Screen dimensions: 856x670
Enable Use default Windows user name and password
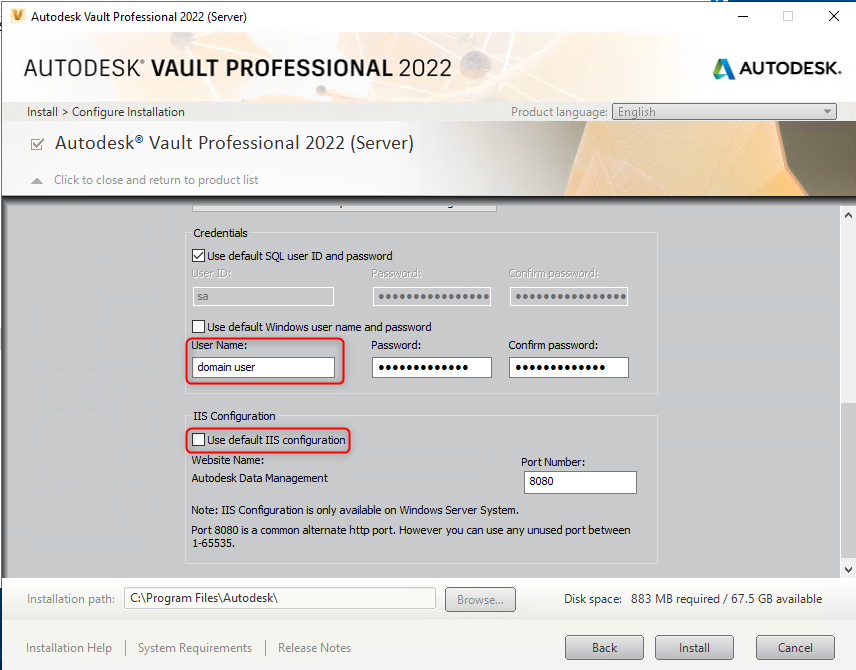(x=198, y=325)
